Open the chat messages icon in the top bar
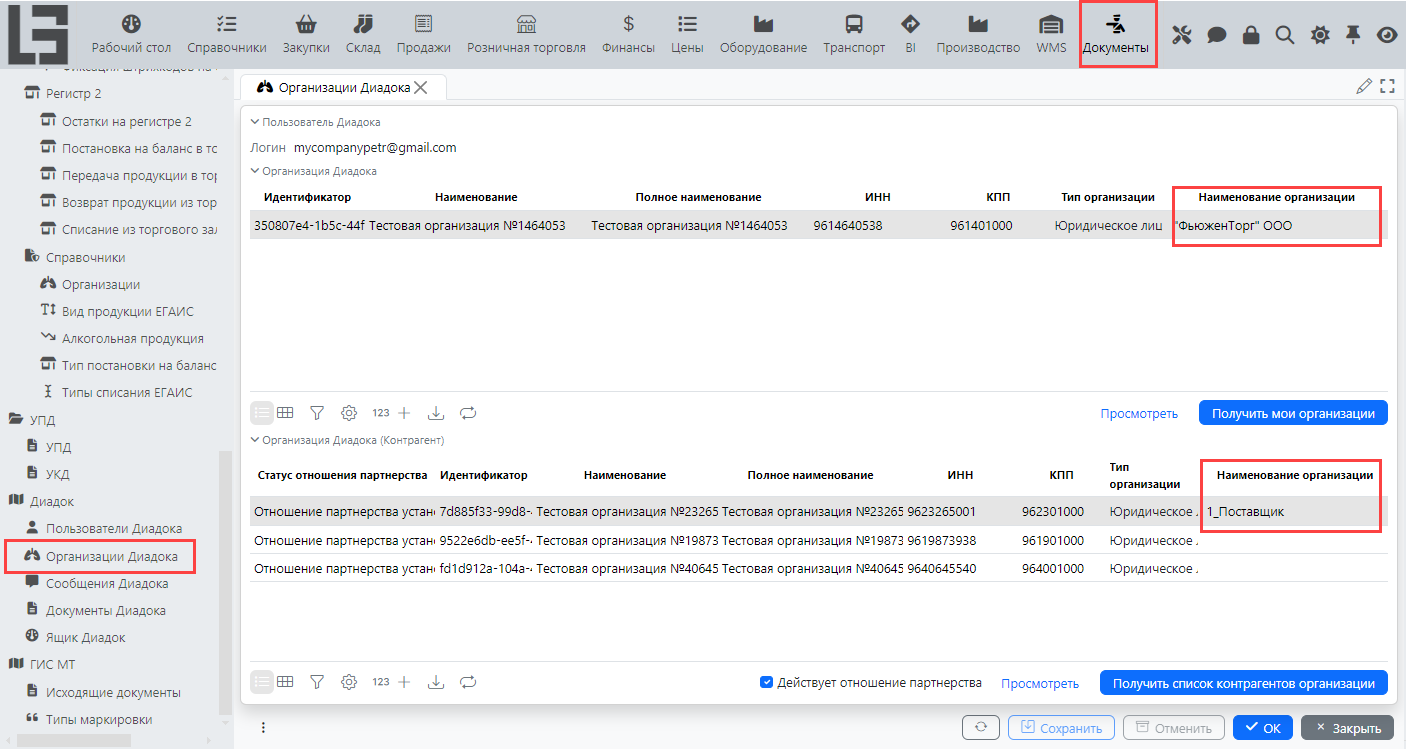The height and width of the screenshot is (749, 1406). [x=1216, y=35]
